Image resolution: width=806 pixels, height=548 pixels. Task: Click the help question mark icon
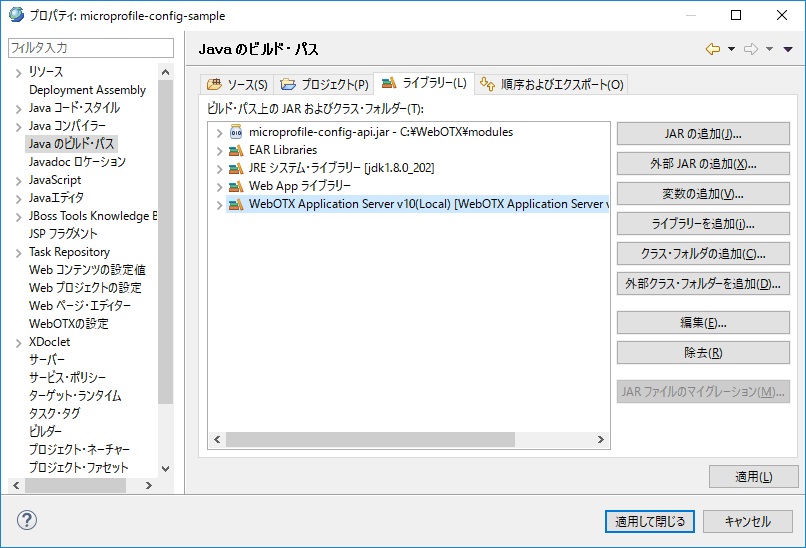27,521
